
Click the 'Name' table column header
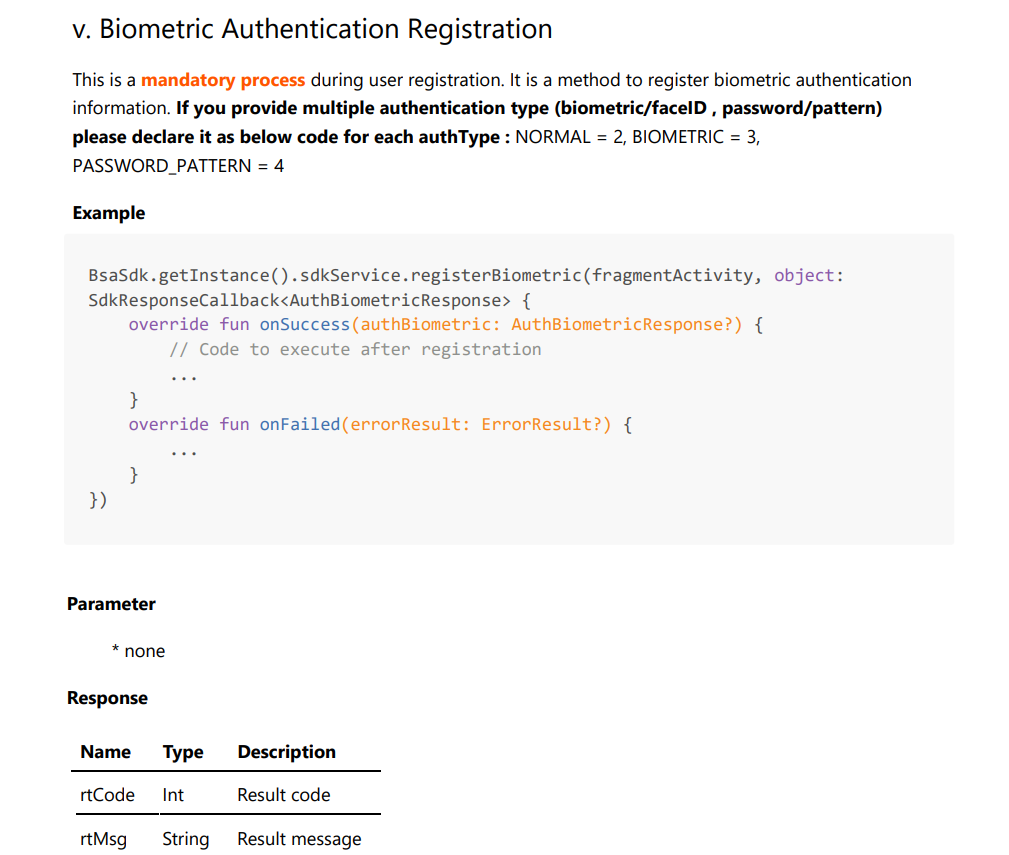point(106,752)
